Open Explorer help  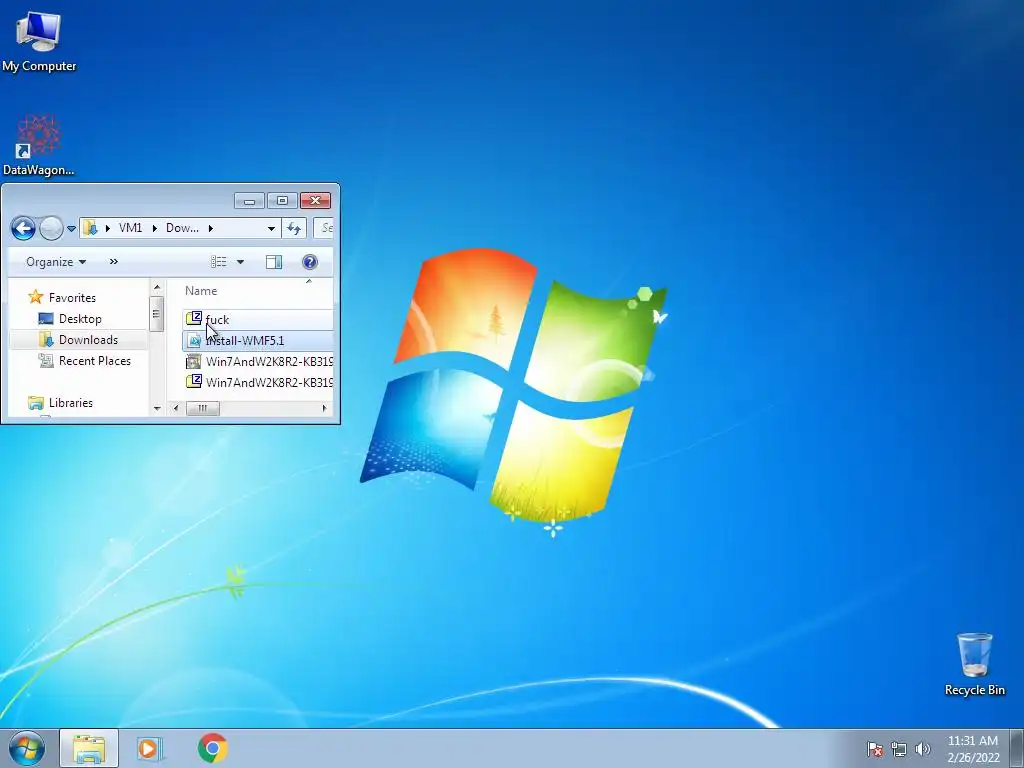pyautogui.click(x=310, y=262)
